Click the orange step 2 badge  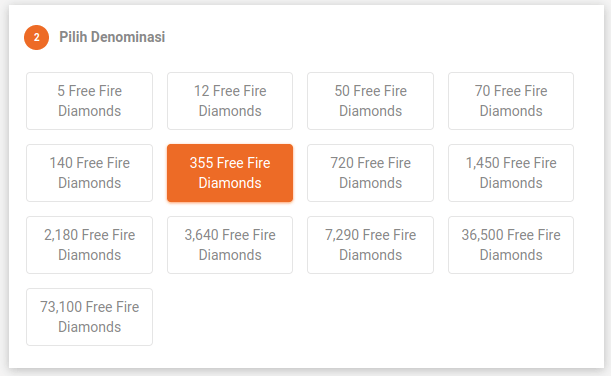[36, 37]
